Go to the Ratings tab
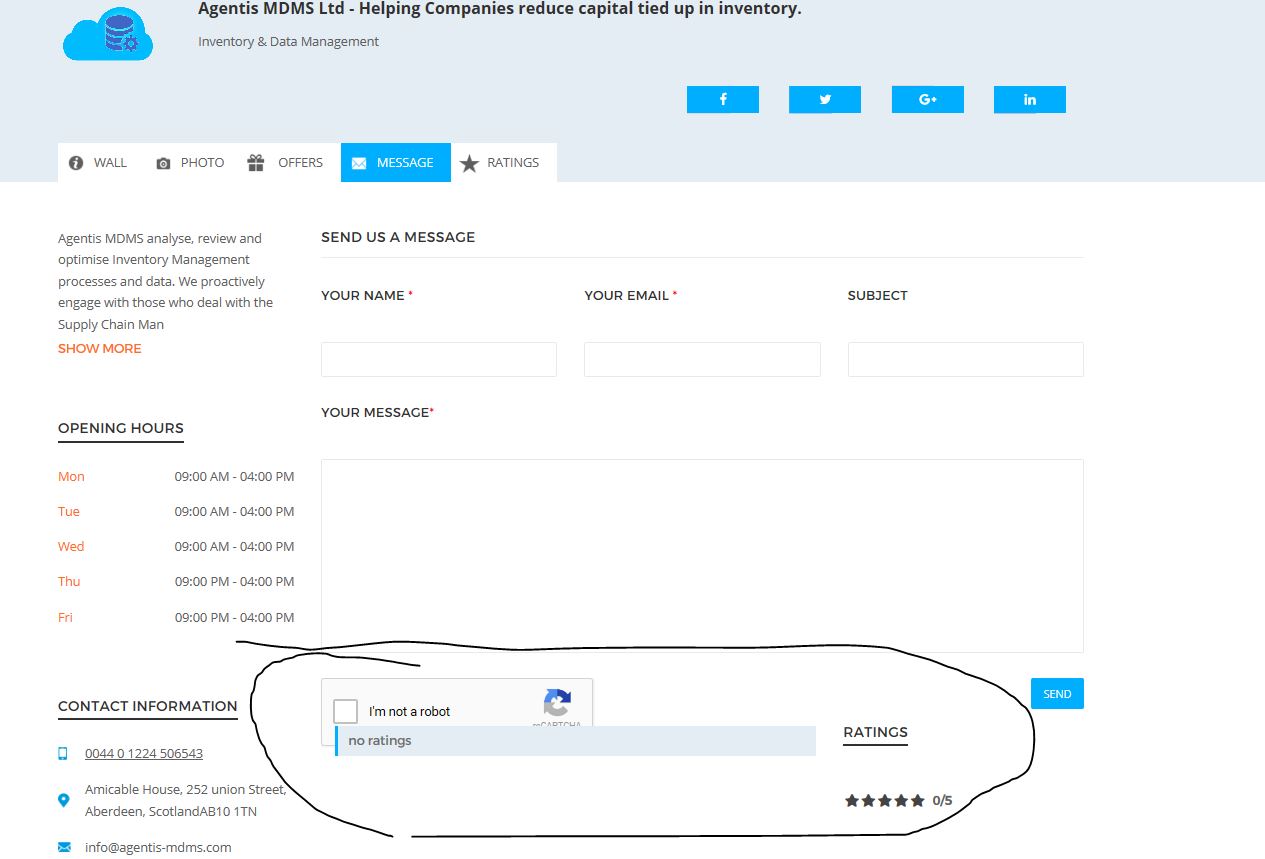This screenshot has height=859, width=1265. pos(500,162)
